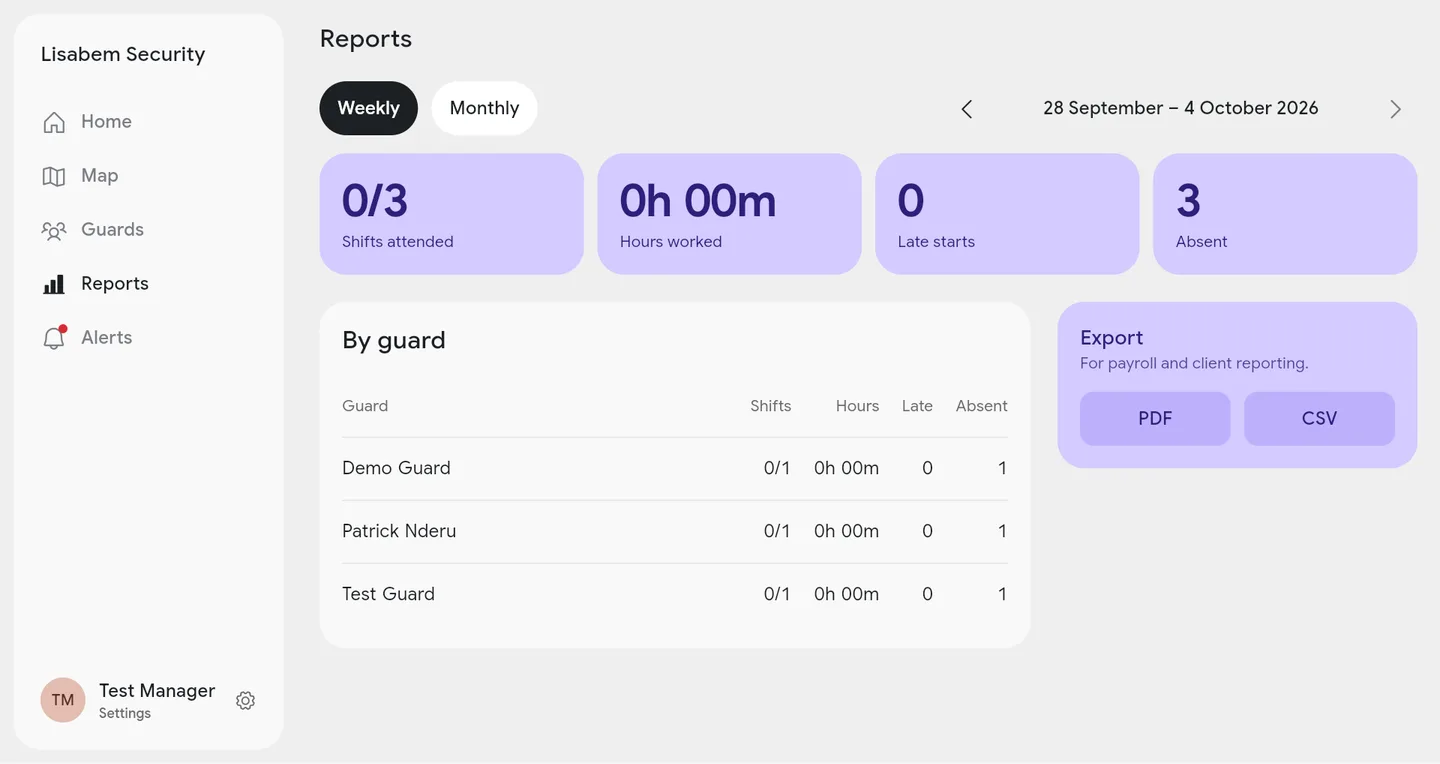Open Alerts from the sidebar menu
Screen dimensions: 1440x764
pyautogui.click(x=107, y=338)
